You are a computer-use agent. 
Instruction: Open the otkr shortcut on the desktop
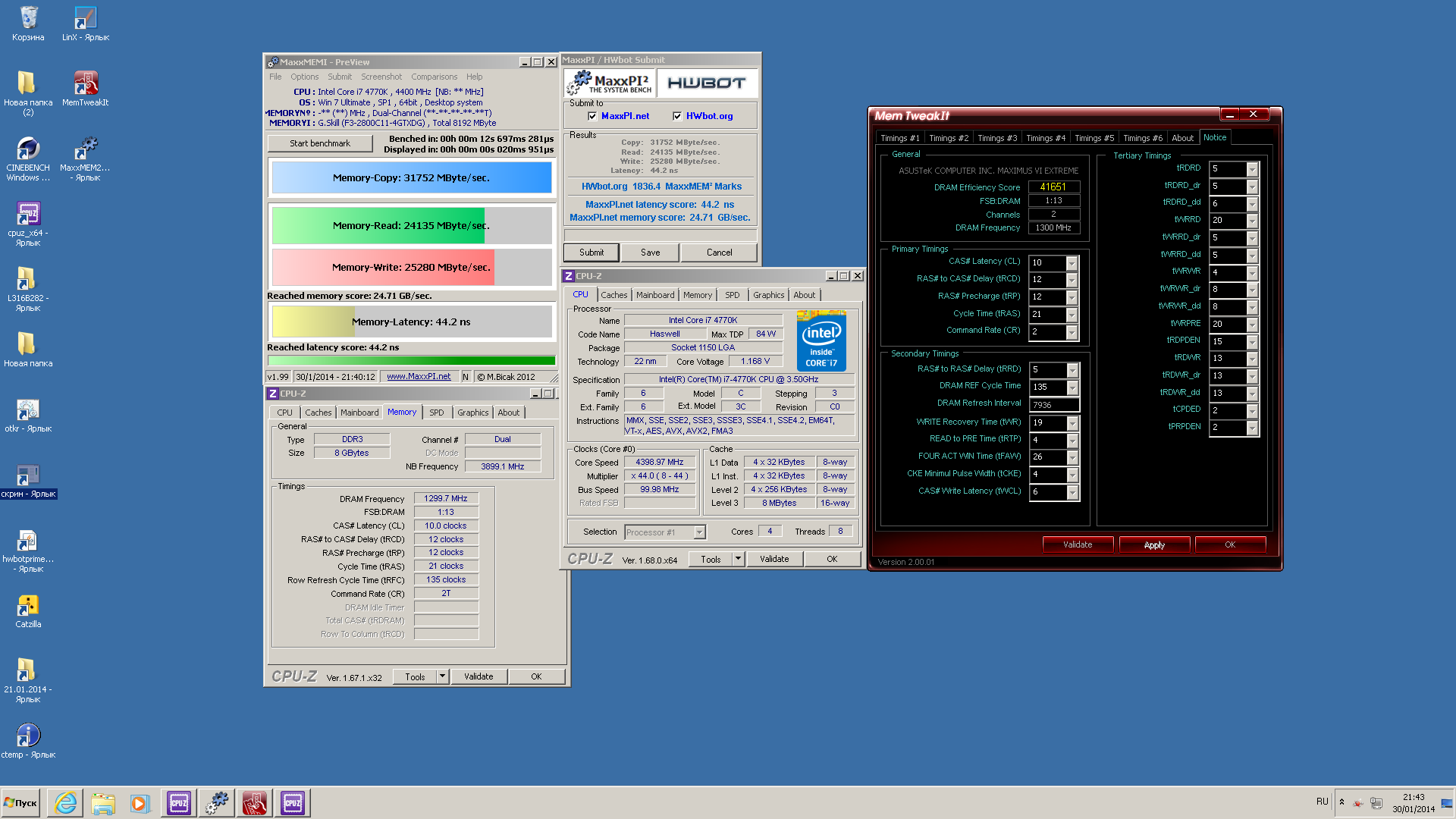point(28,416)
